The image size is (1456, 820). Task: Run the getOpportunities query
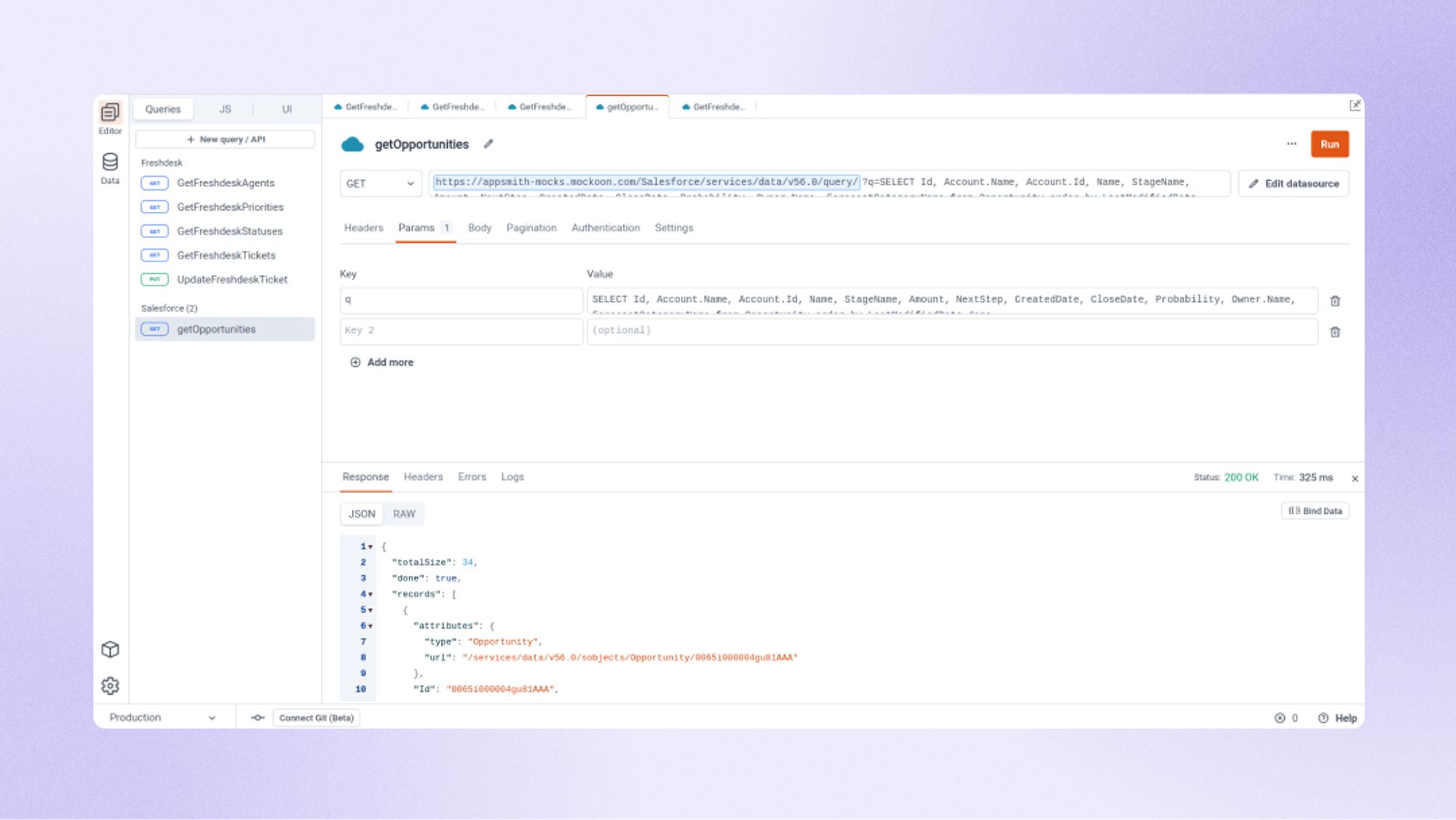pos(1330,144)
